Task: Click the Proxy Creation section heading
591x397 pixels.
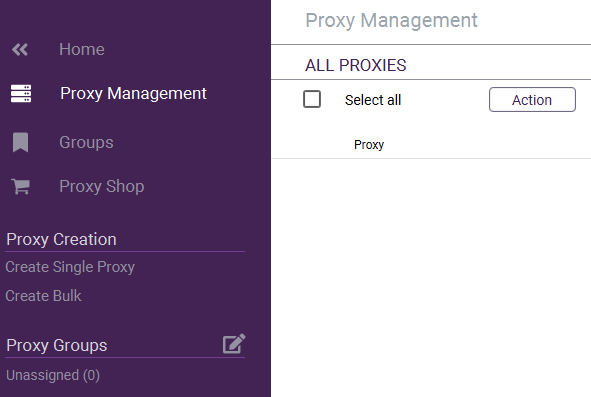Action: [x=61, y=239]
